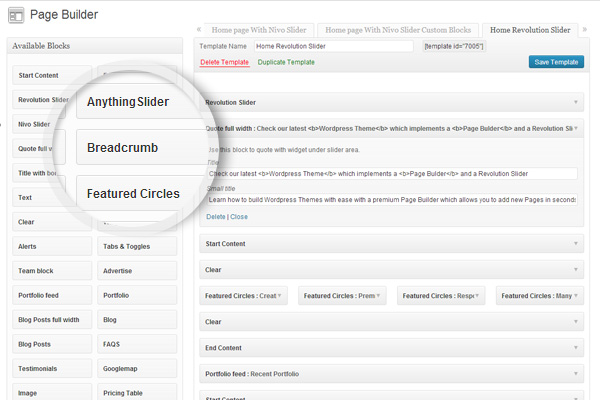Image resolution: width=600 pixels, height=400 pixels.
Task: Select the Pricing Table block
Action: [137, 393]
